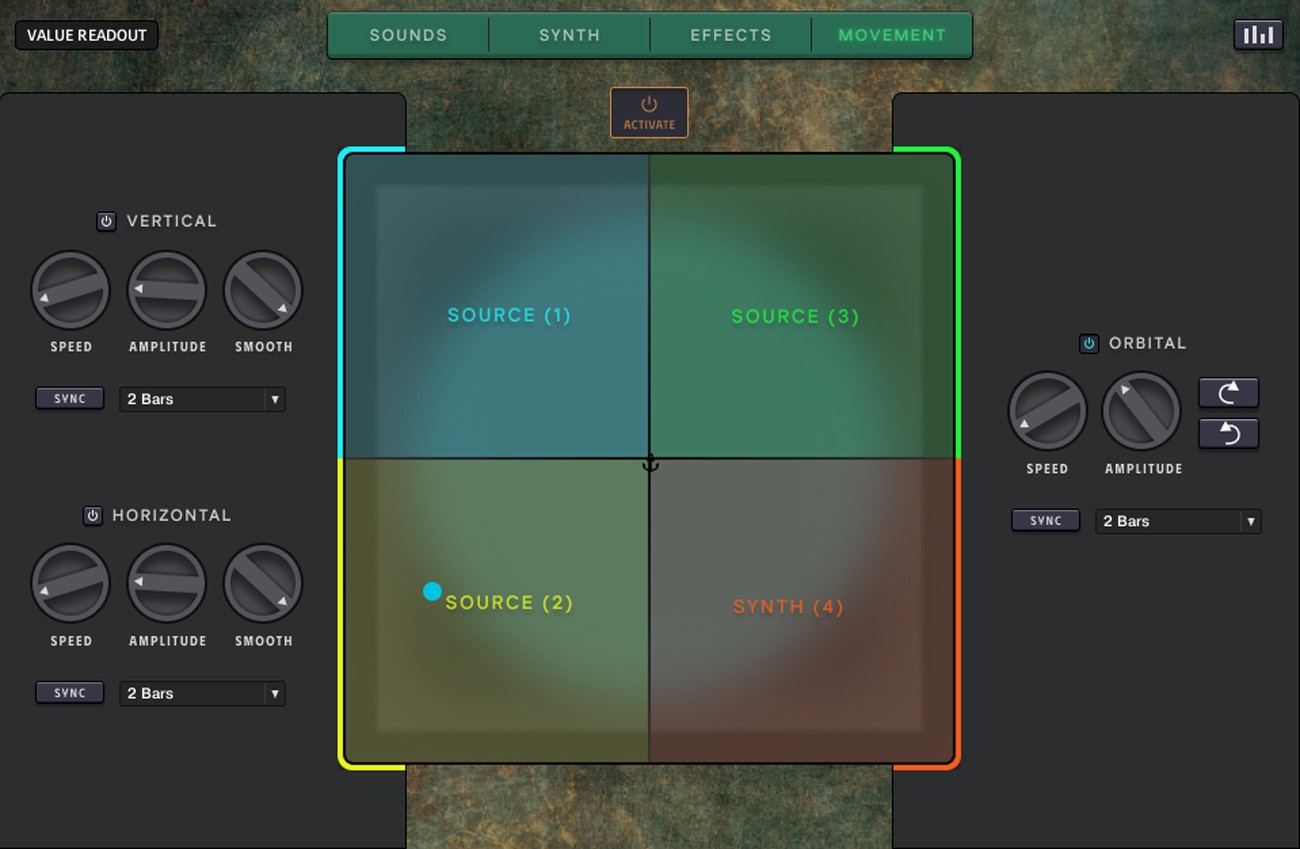
Task: Turn the Vertical Speed knob
Action: (70, 289)
